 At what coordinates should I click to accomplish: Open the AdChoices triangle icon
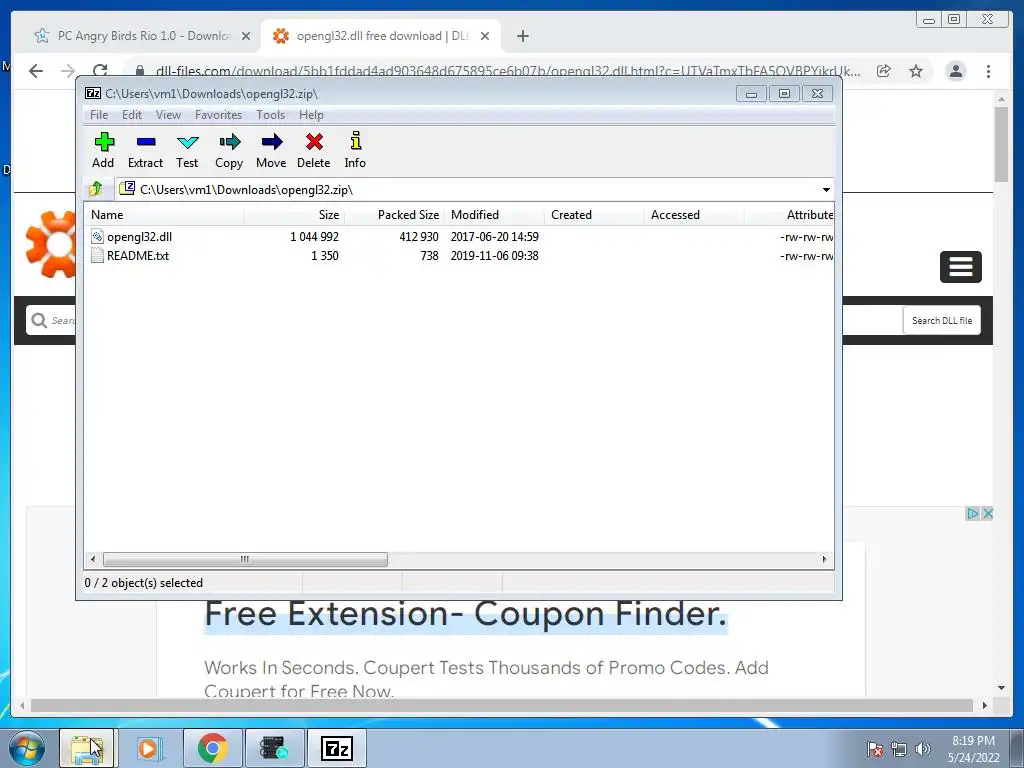(x=972, y=513)
